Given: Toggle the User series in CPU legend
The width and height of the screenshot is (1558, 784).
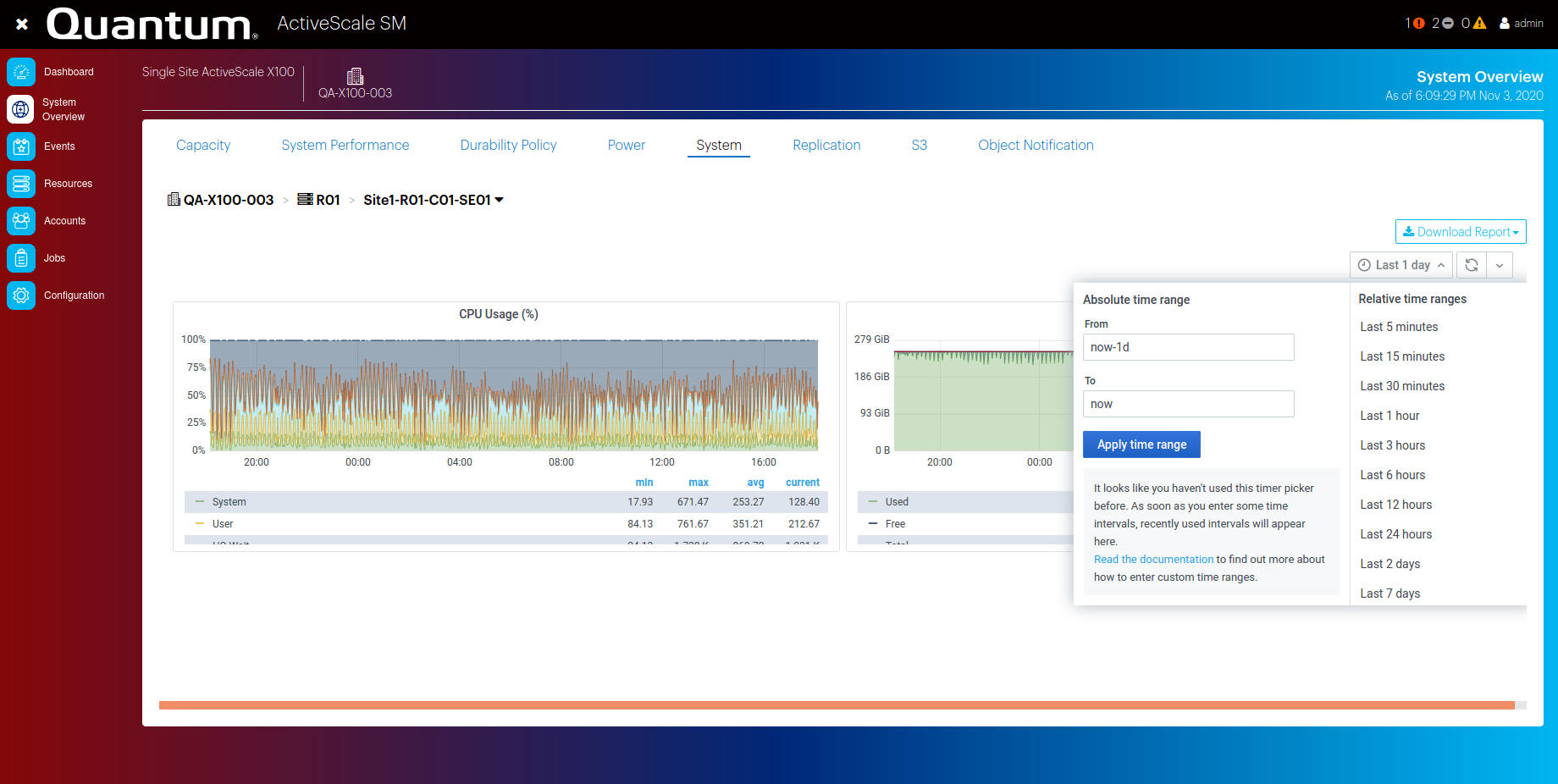Looking at the screenshot, I should point(222,524).
